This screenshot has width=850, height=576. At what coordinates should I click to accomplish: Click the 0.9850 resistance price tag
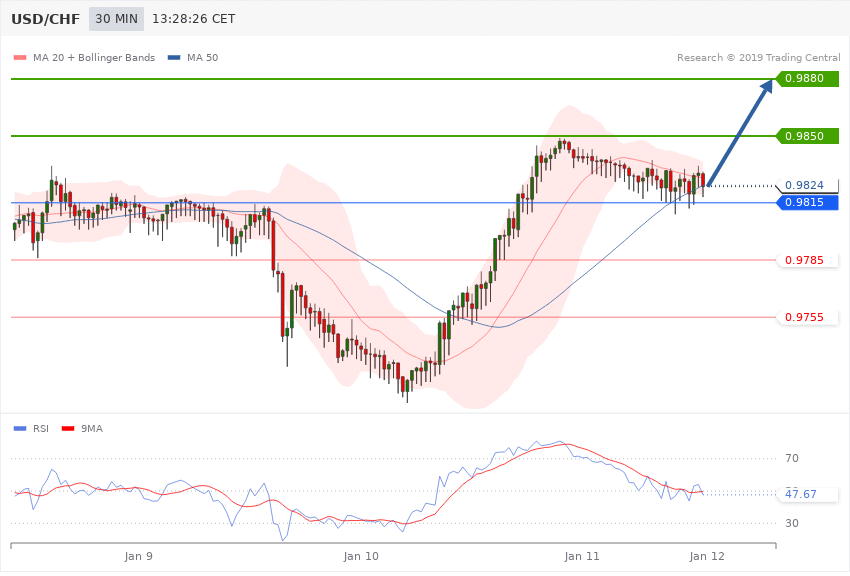coord(808,136)
